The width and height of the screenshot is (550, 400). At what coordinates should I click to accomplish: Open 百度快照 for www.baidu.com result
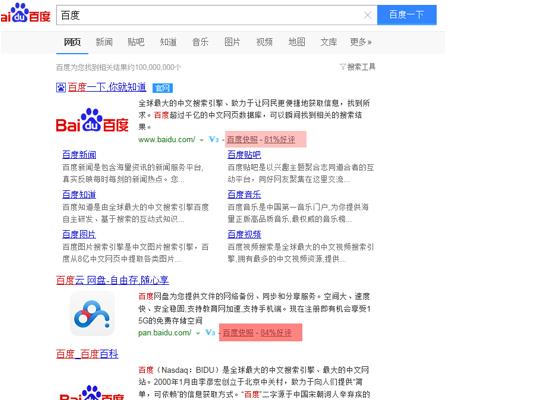(242, 140)
